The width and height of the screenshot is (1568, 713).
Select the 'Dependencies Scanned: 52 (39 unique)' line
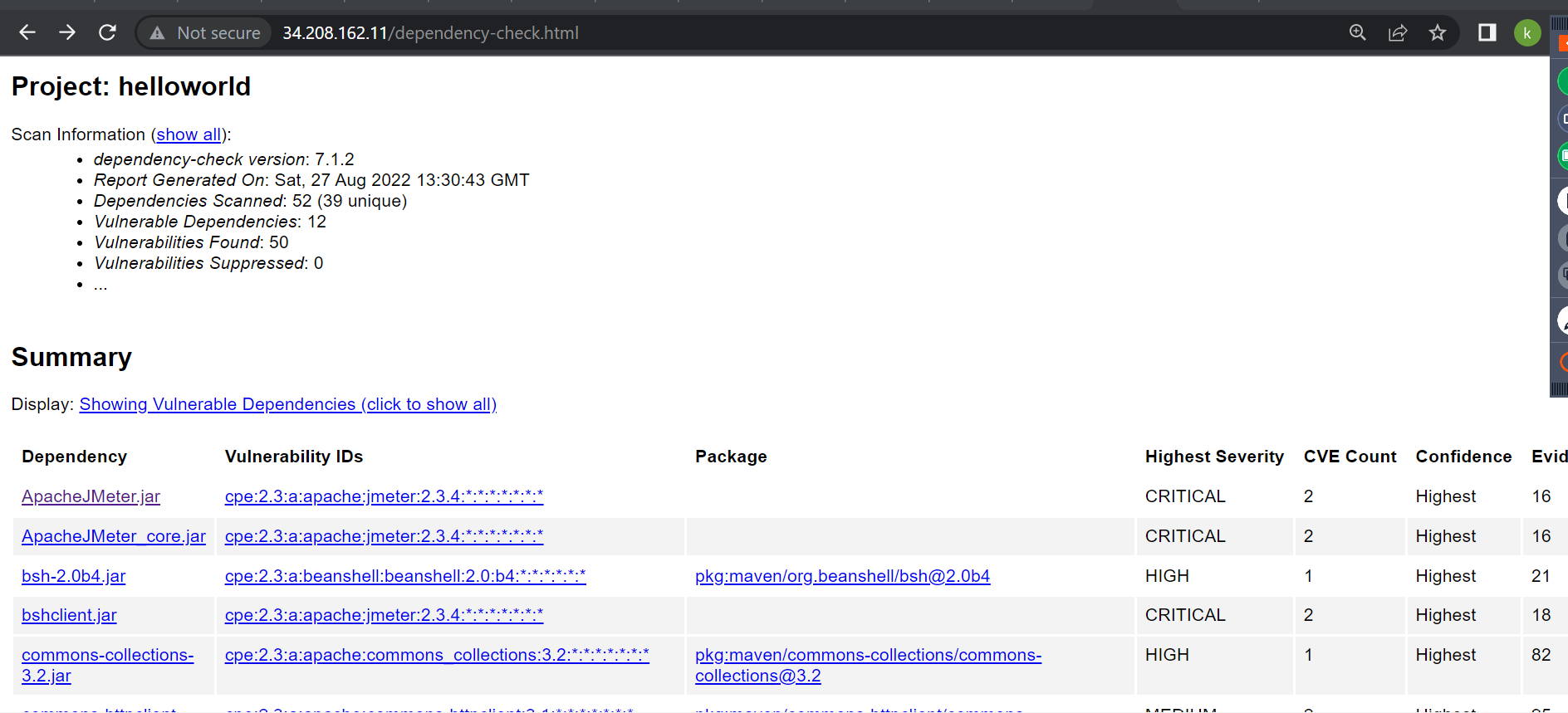[x=251, y=201]
